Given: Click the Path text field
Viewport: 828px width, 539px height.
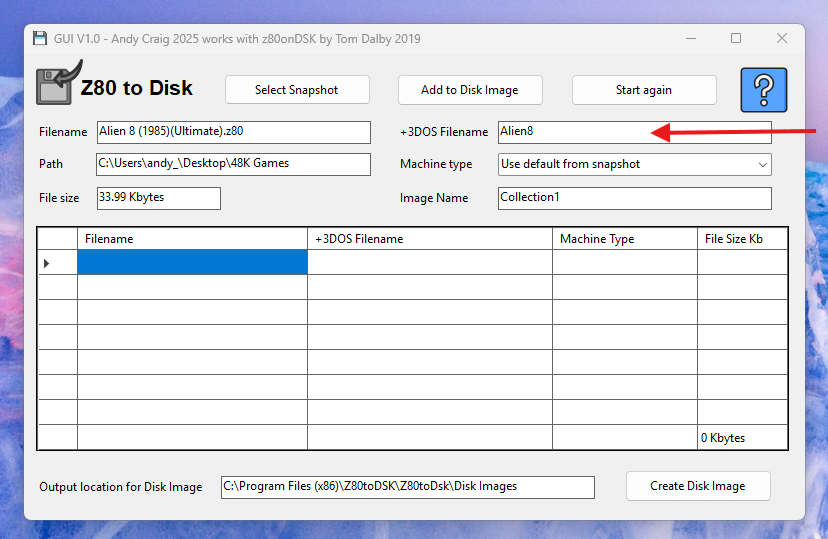Looking at the screenshot, I should 233,164.
